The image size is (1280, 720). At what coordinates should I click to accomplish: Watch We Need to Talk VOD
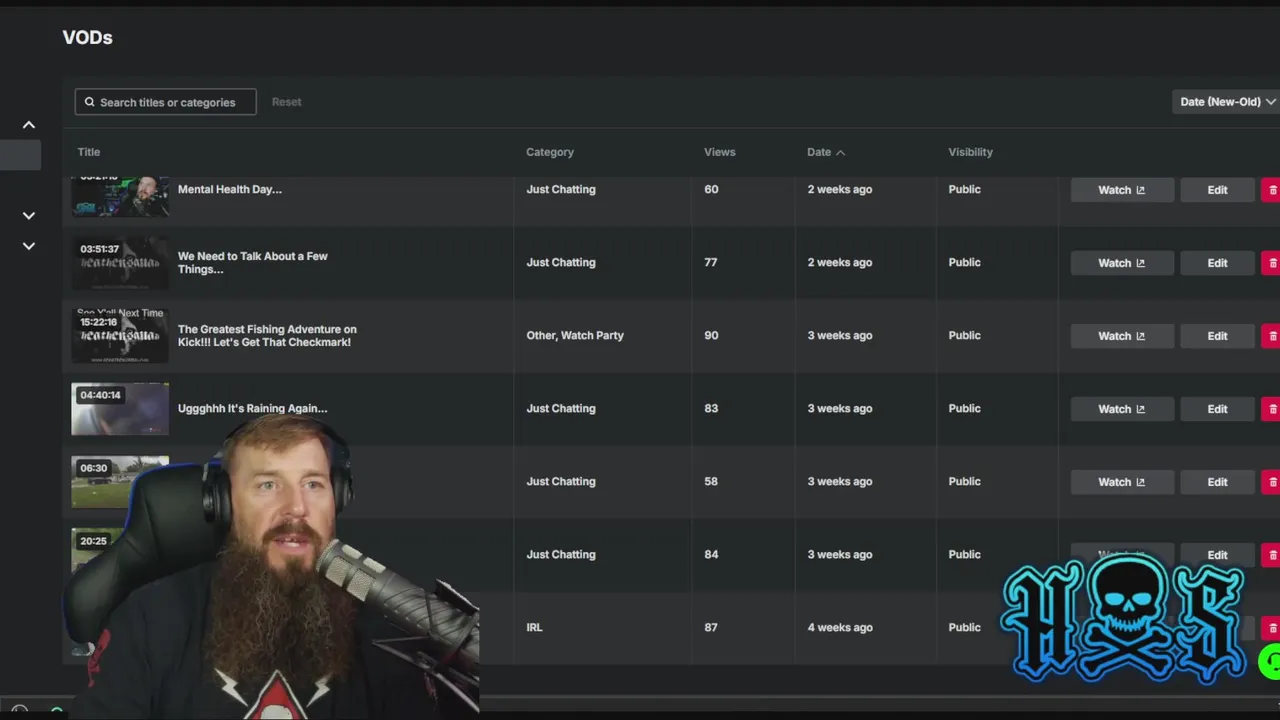coord(1122,263)
